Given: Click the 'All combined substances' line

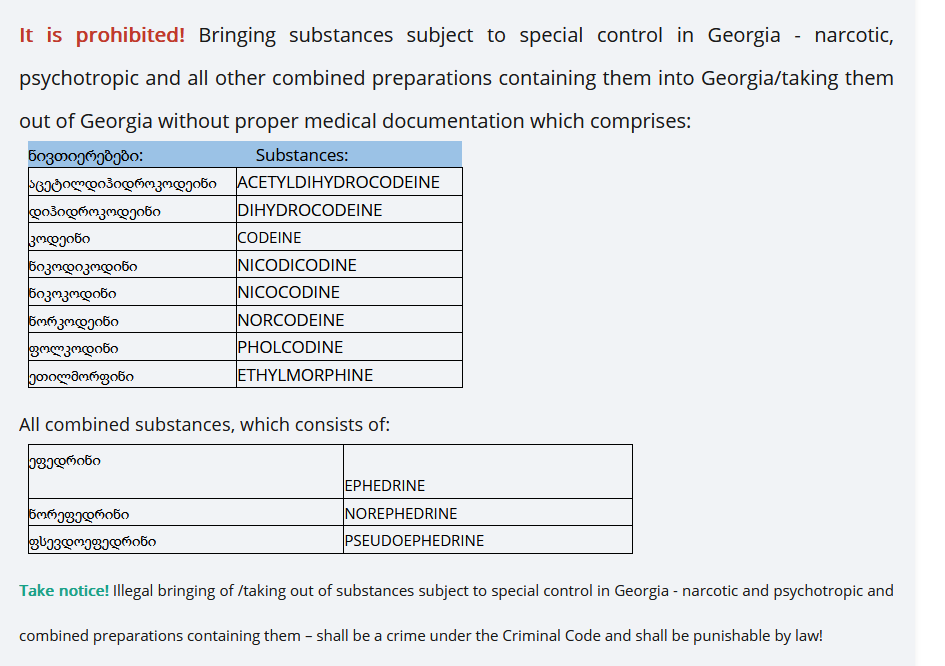Looking at the screenshot, I should pyautogui.click(x=204, y=425).
